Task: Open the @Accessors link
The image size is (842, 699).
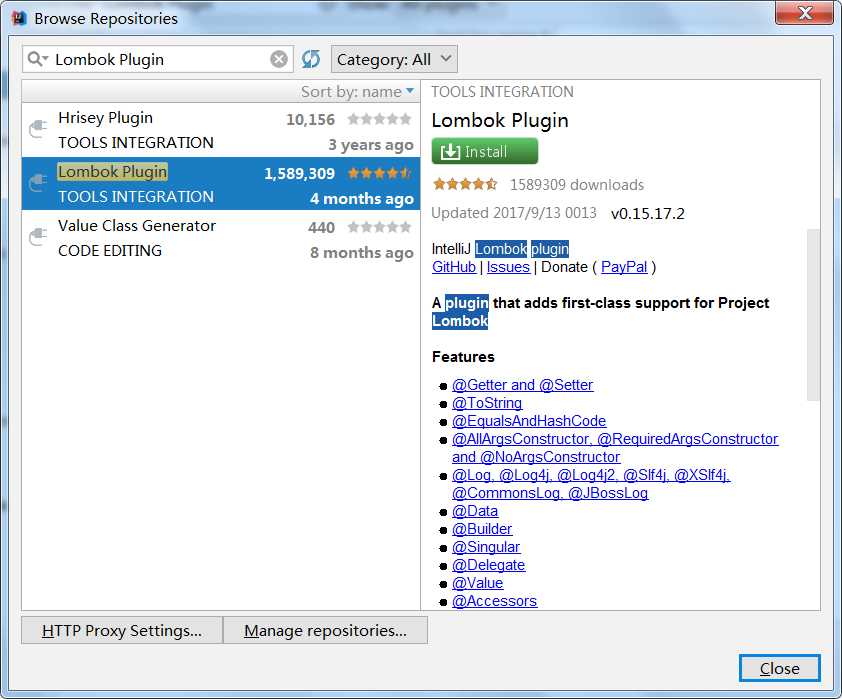Action: point(495,601)
